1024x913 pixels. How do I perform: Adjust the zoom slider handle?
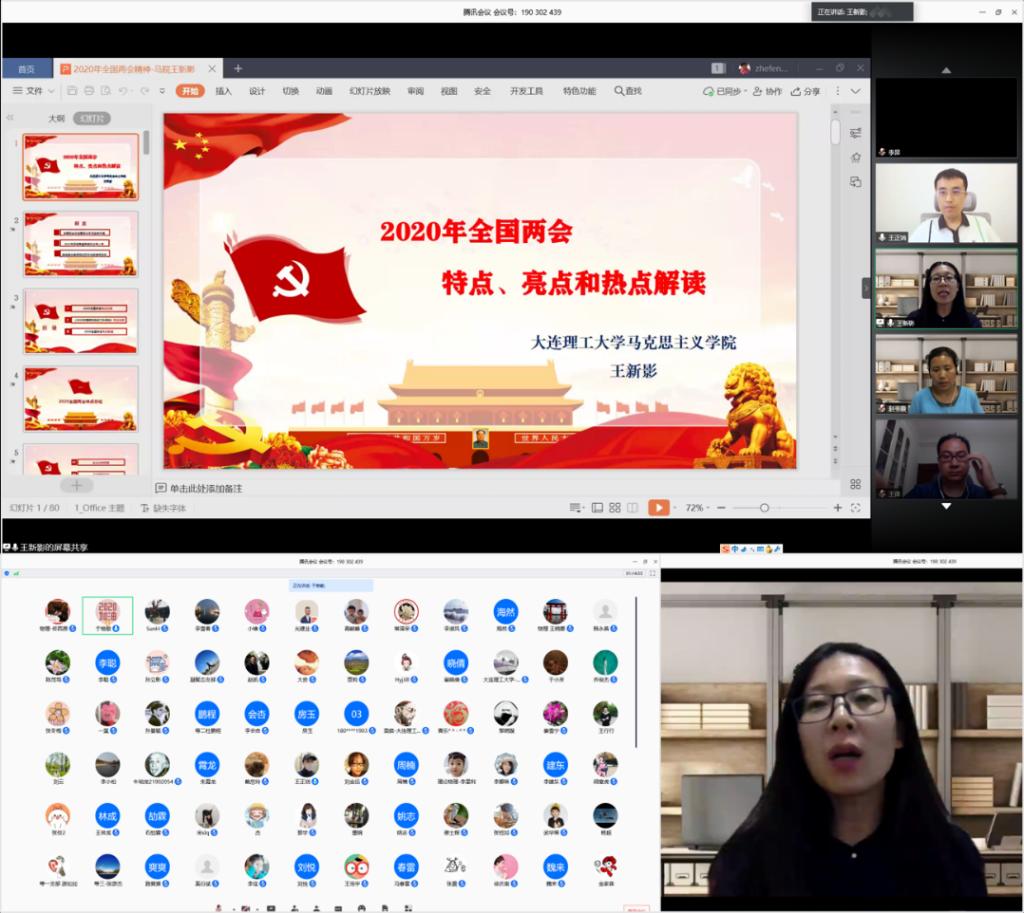pyautogui.click(x=764, y=508)
